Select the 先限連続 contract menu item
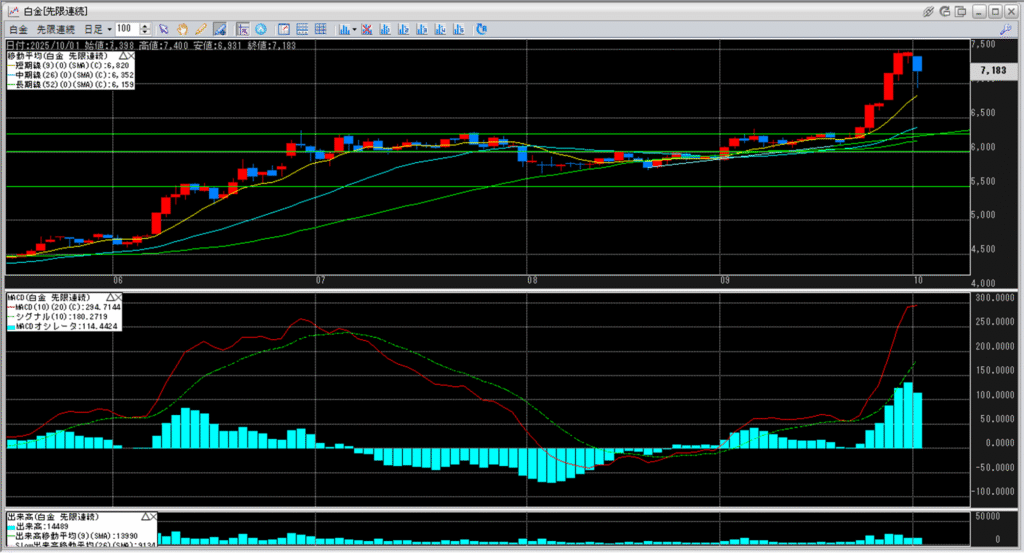 54,30
